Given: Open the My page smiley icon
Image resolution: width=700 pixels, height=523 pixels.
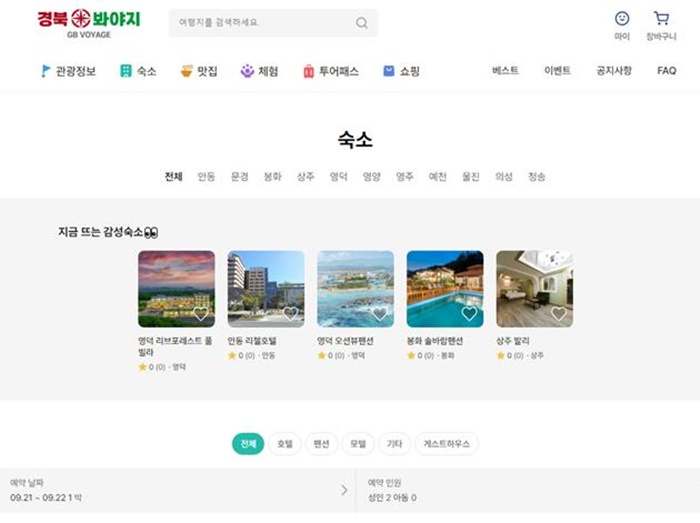Looking at the screenshot, I should 622,18.
